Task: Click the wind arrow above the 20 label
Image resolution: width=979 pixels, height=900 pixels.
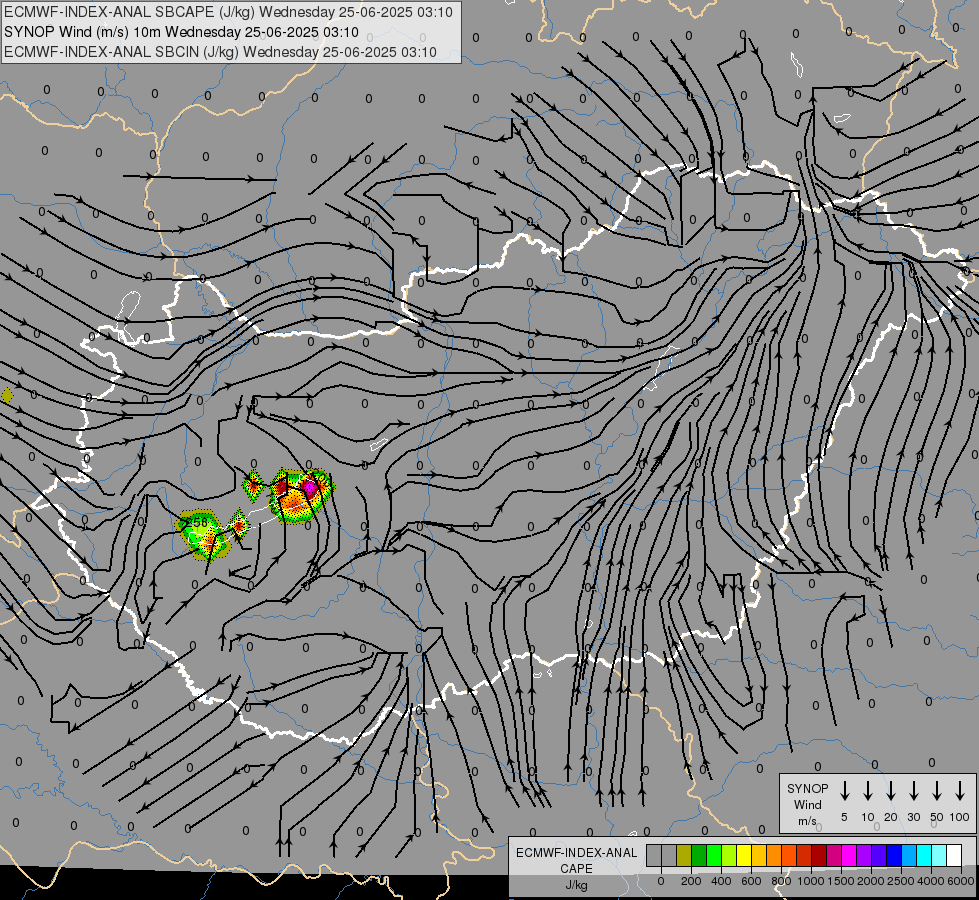Action: click(891, 791)
